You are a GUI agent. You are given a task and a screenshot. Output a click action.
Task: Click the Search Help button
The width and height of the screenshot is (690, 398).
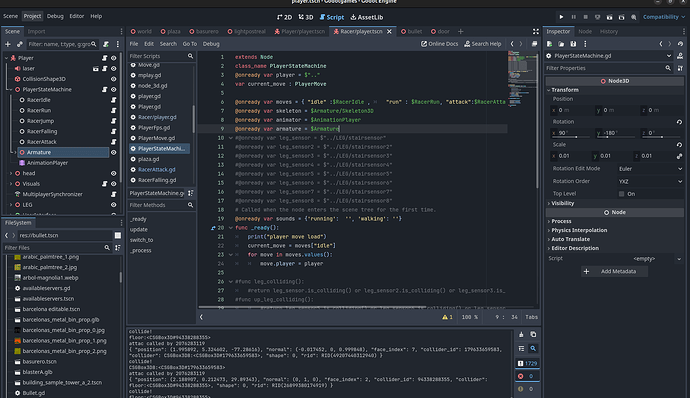pyautogui.click(x=482, y=44)
